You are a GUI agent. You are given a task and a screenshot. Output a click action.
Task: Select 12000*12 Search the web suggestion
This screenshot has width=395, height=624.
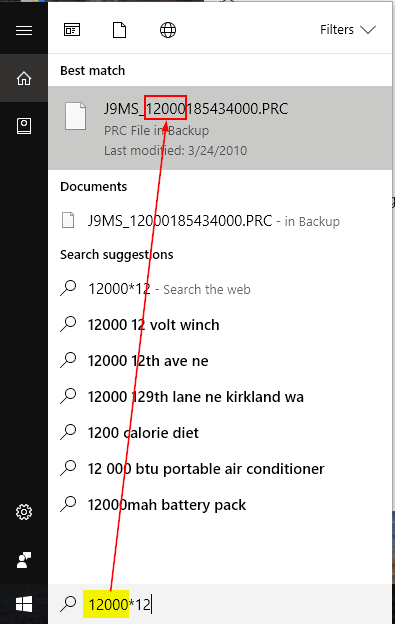[220, 289]
